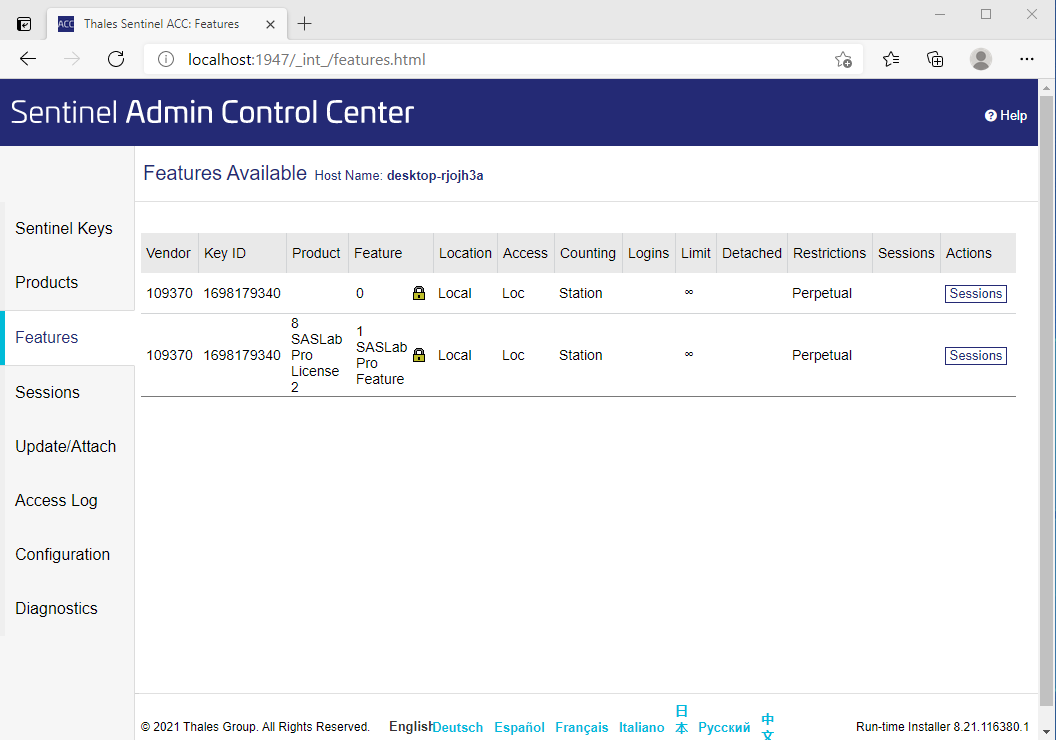Open Diagnostics in sidebar
This screenshot has width=1056, height=740.
57,608
